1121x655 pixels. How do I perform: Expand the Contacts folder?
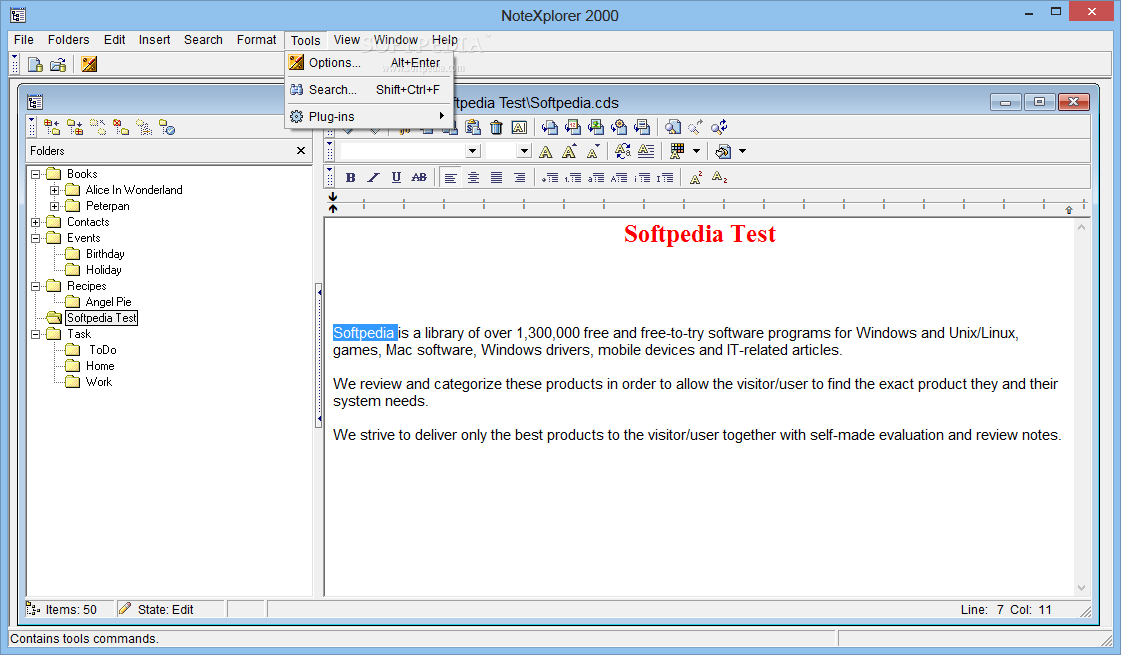pyautogui.click(x=35, y=222)
